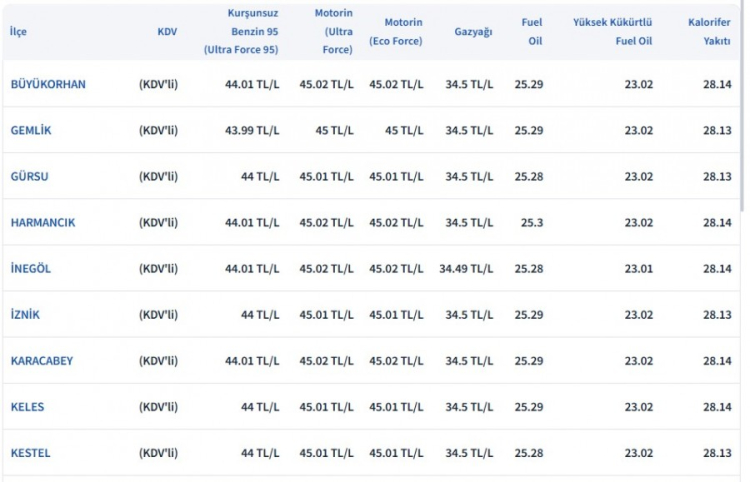Click the Kalorifer Yakıtı column header
The height and width of the screenshot is (482, 750).
pos(709,32)
